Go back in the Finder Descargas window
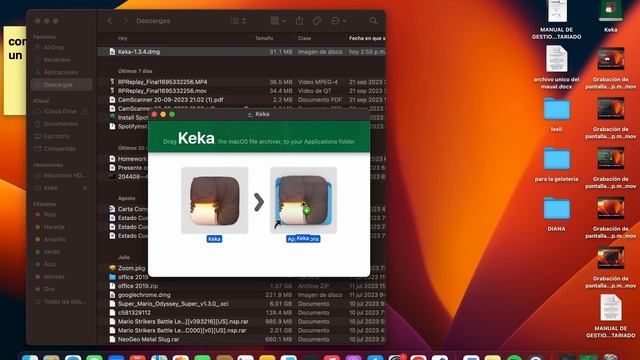 109,20
